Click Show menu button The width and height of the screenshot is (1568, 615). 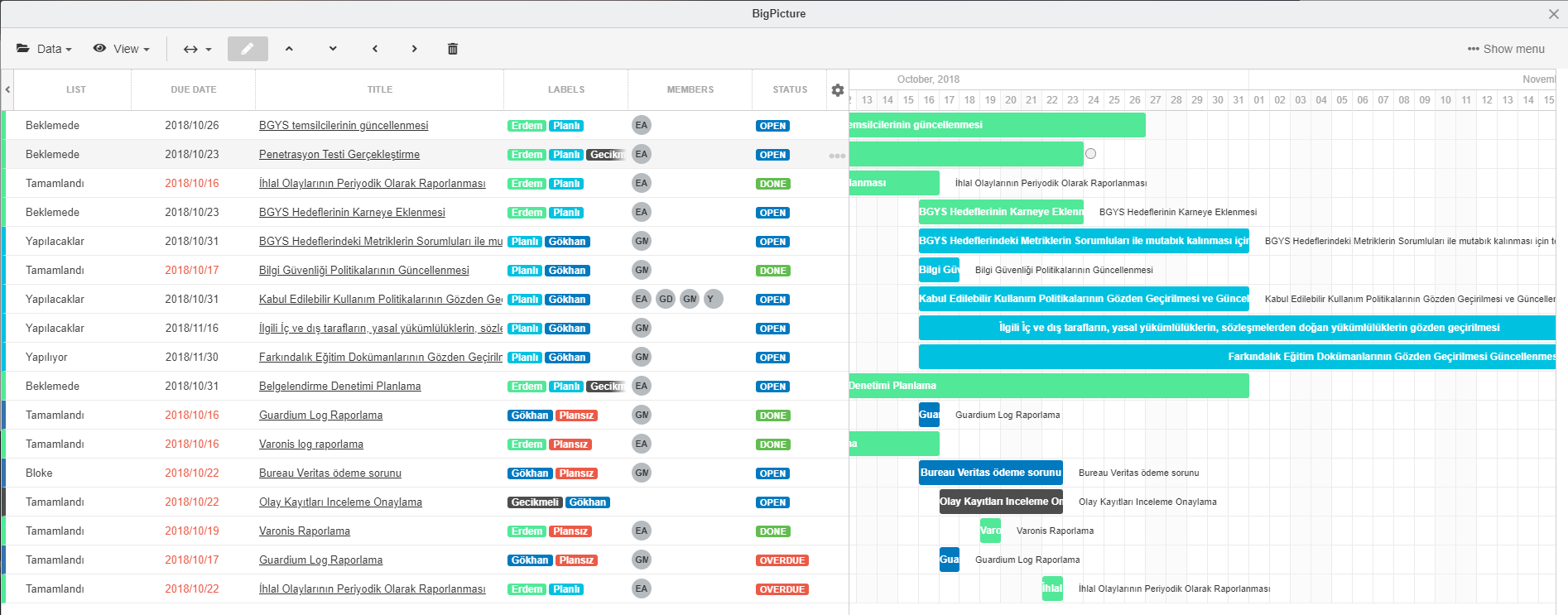click(x=1506, y=49)
